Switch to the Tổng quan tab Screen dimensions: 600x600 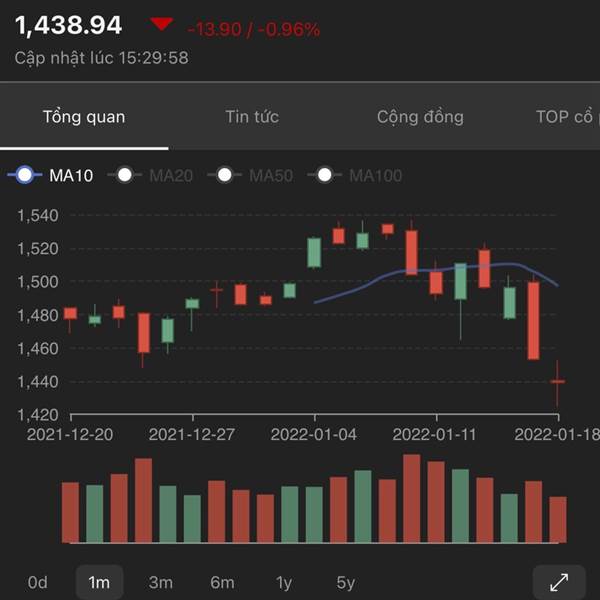[x=84, y=117]
